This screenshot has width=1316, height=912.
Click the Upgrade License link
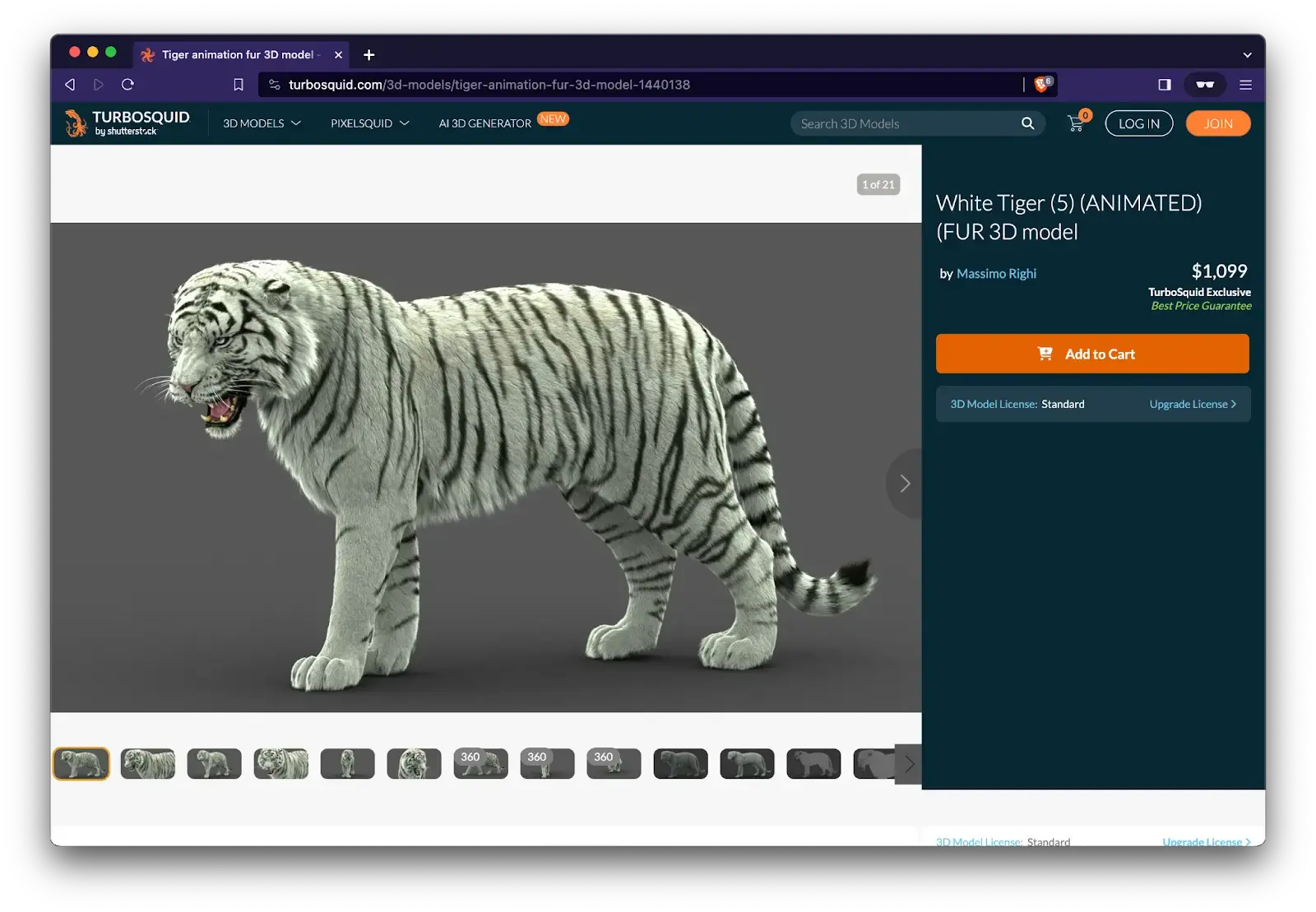click(1192, 404)
